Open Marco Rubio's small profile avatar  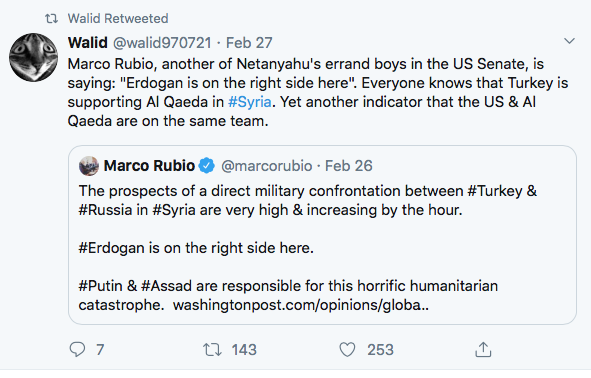tap(89, 166)
